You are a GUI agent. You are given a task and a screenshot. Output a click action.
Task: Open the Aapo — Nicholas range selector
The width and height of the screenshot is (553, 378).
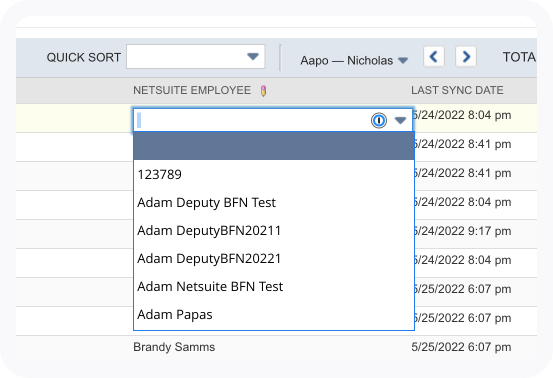point(354,60)
